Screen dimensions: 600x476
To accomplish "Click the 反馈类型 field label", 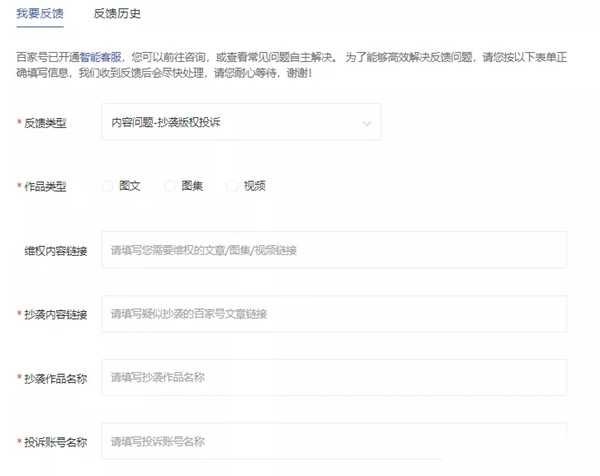I will tap(46, 123).
